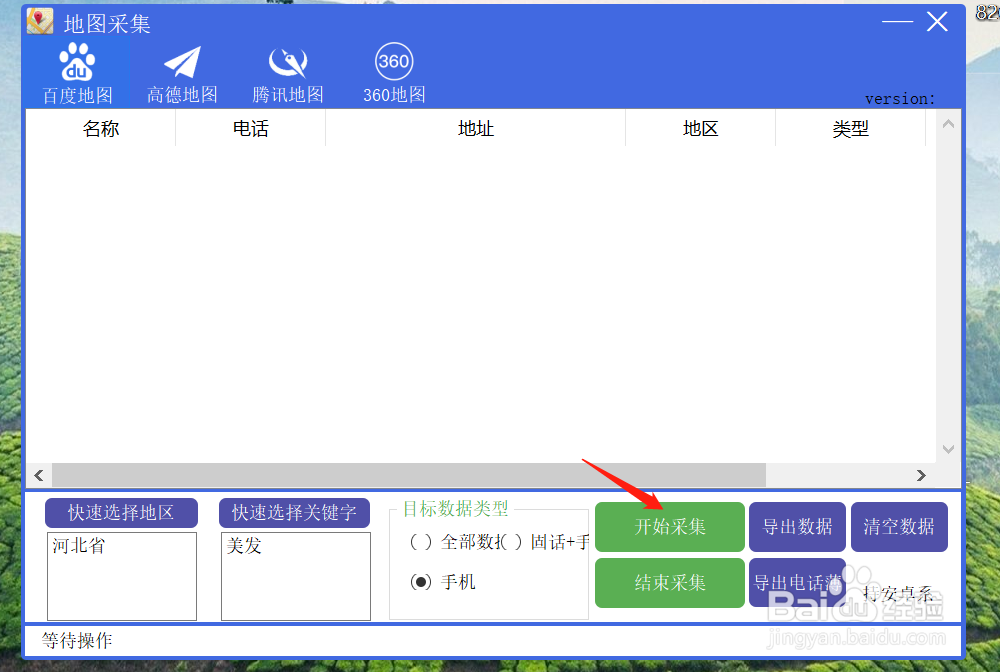Image resolution: width=1000 pixels, height=672 pixels.
Task: Open 快速选择关键字 selector
Action: coord(294,513)
